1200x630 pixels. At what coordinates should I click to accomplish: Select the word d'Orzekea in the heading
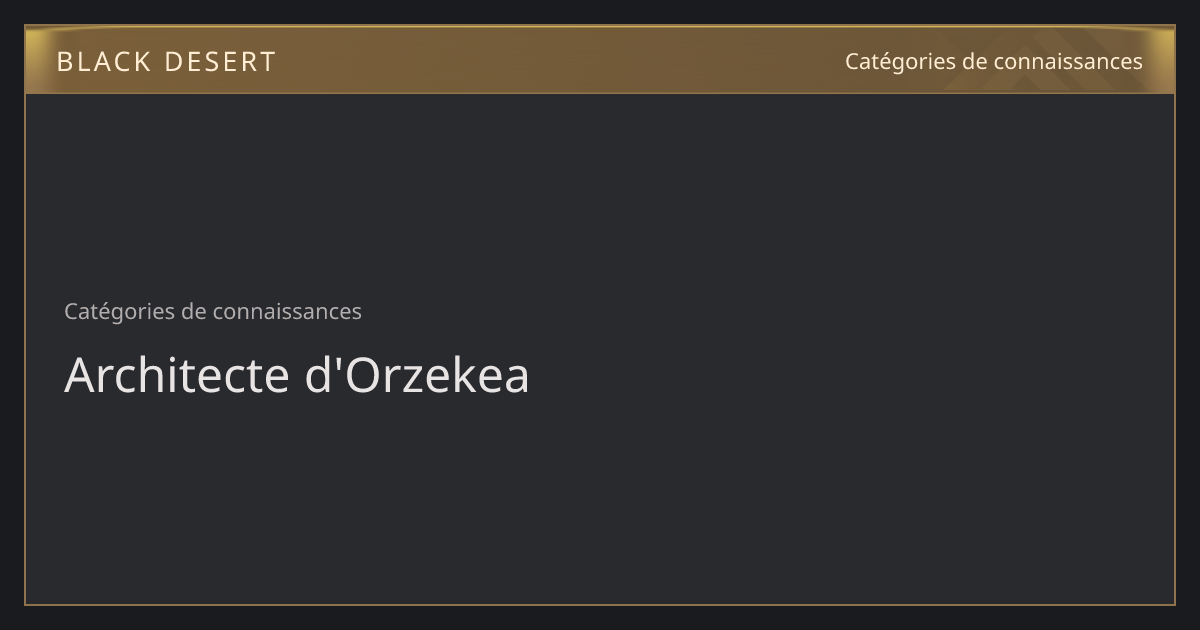(417, 375)
